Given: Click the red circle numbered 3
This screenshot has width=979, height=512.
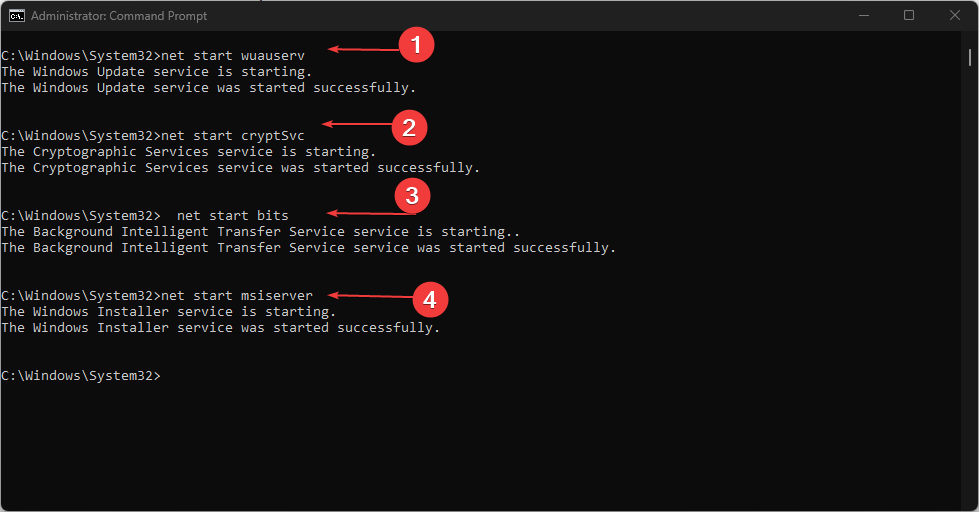Looking at the screenshot, I should [412, 196].
